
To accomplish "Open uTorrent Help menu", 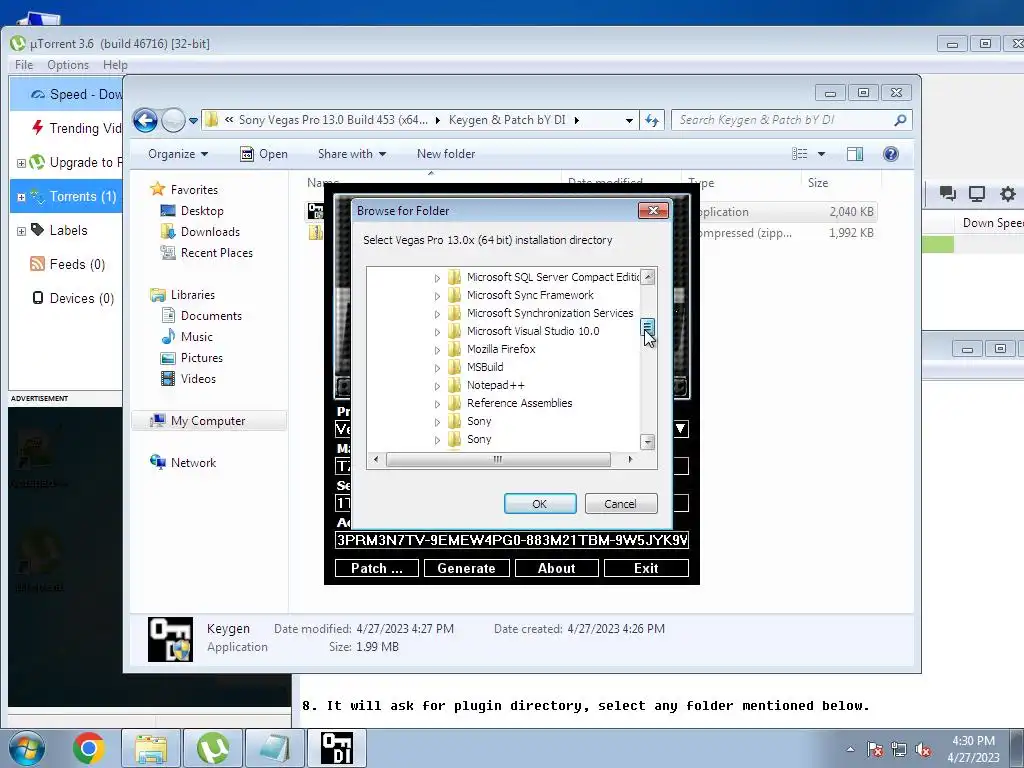I will point(115,65).
